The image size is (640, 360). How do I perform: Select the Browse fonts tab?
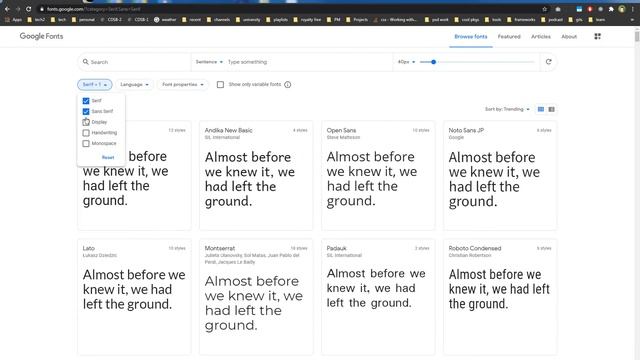coord(471,37)
